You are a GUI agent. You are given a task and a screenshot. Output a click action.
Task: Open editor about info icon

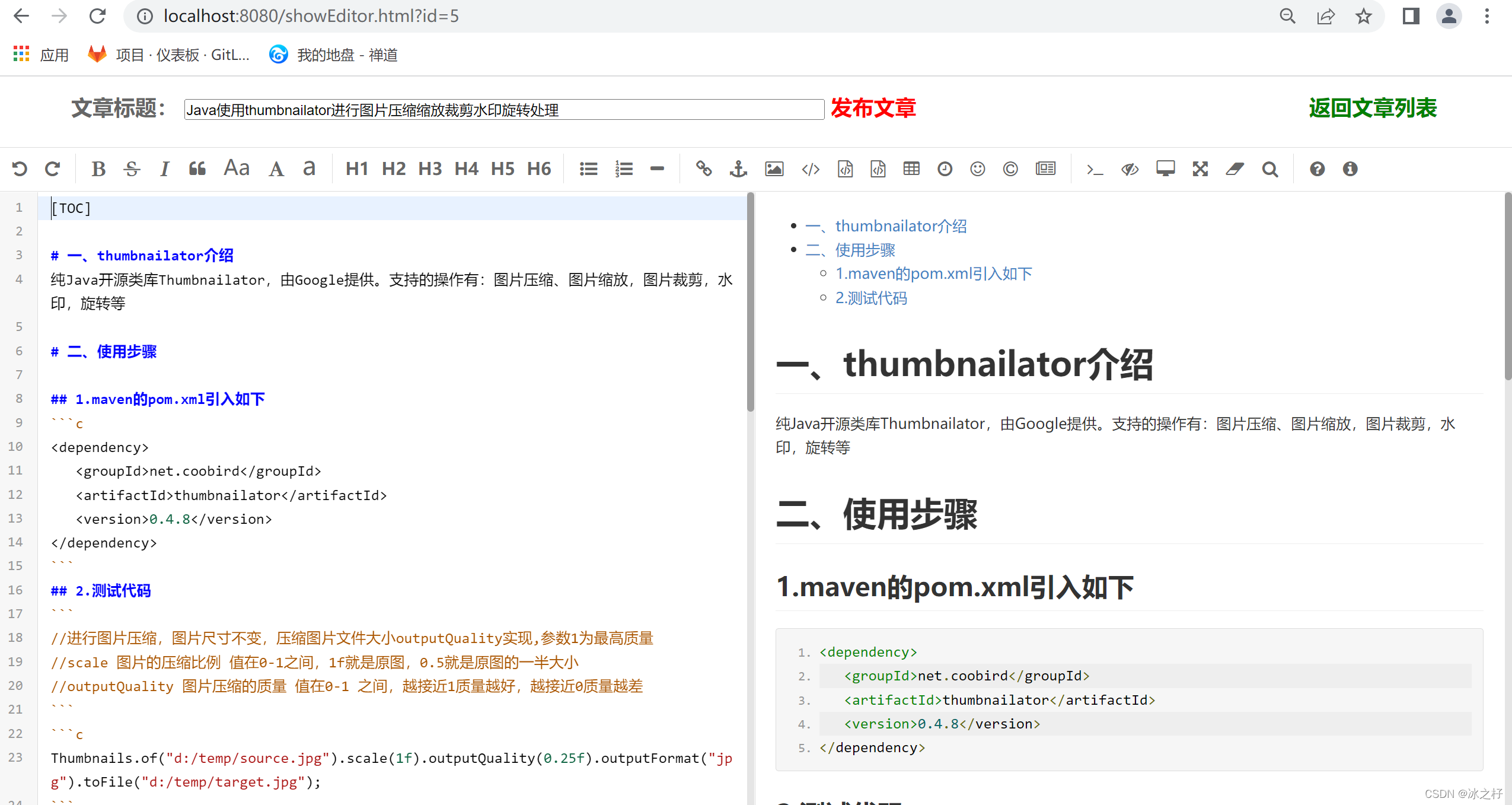(x=1350, y=169)
